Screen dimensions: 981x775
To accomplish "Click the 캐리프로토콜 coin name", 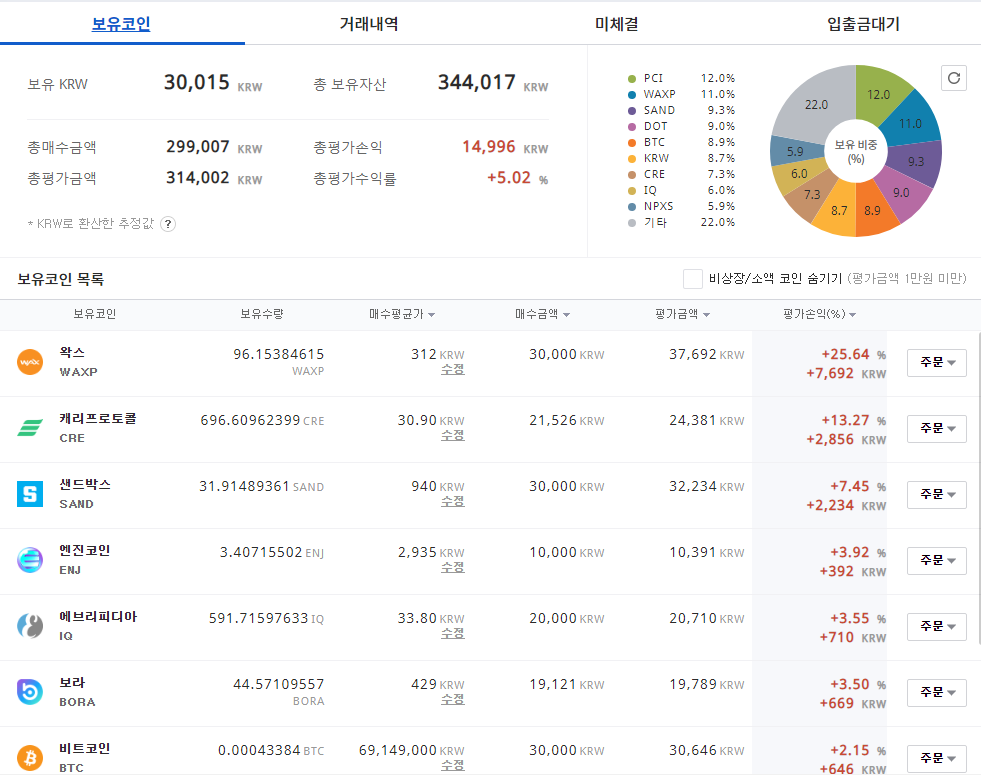I will (98, 418).
